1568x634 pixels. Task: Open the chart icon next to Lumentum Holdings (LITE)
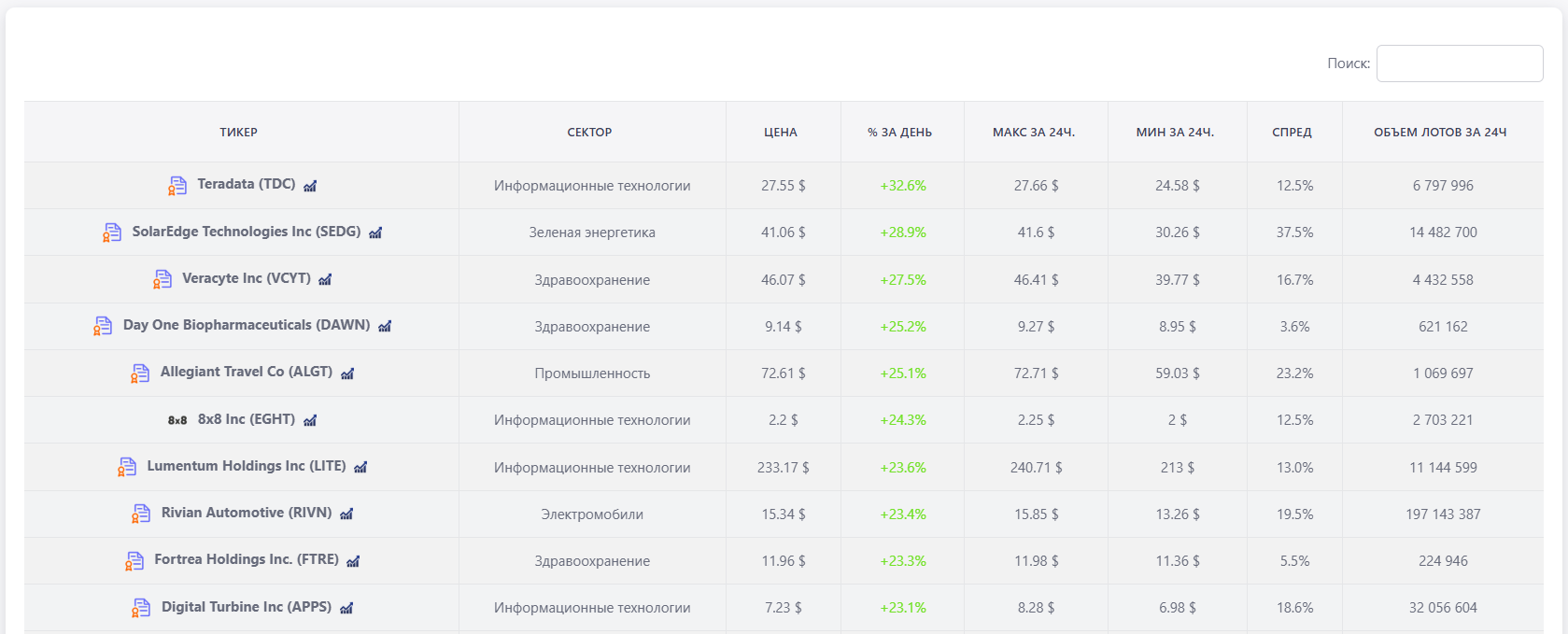pyautogui.click(x=360, y=467)
